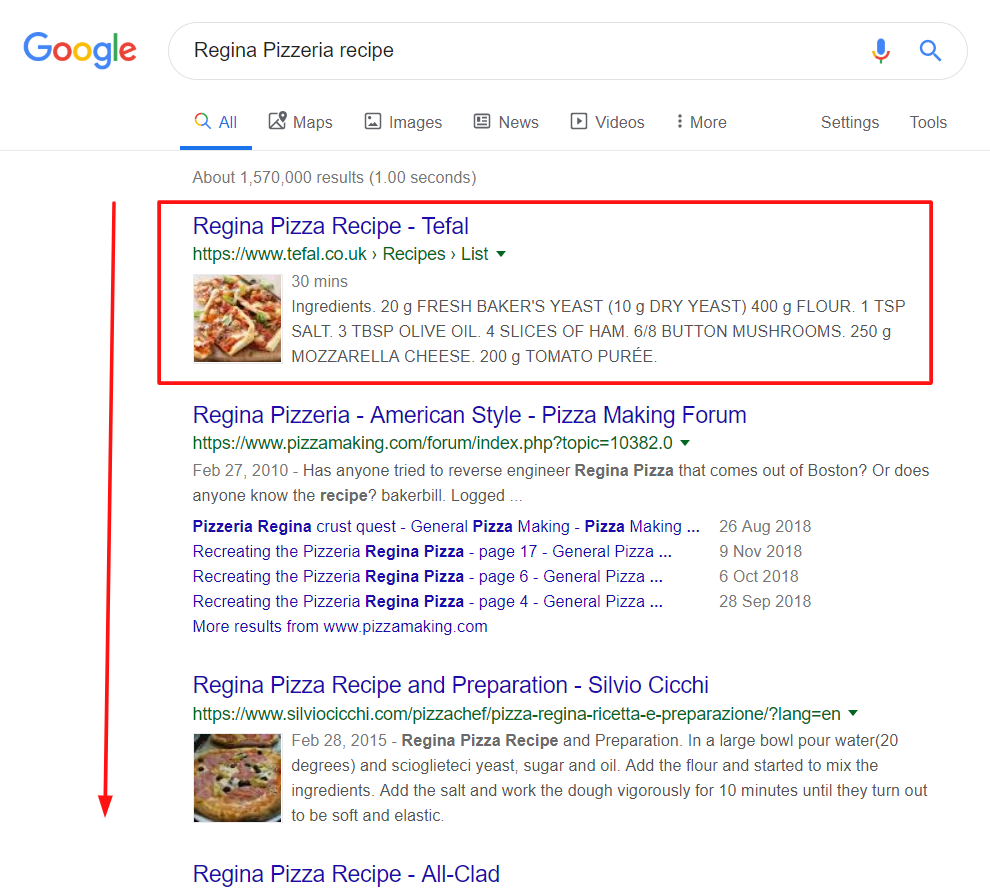Open the Regina Pizza Recipe - Tefal result

[331, 226]
